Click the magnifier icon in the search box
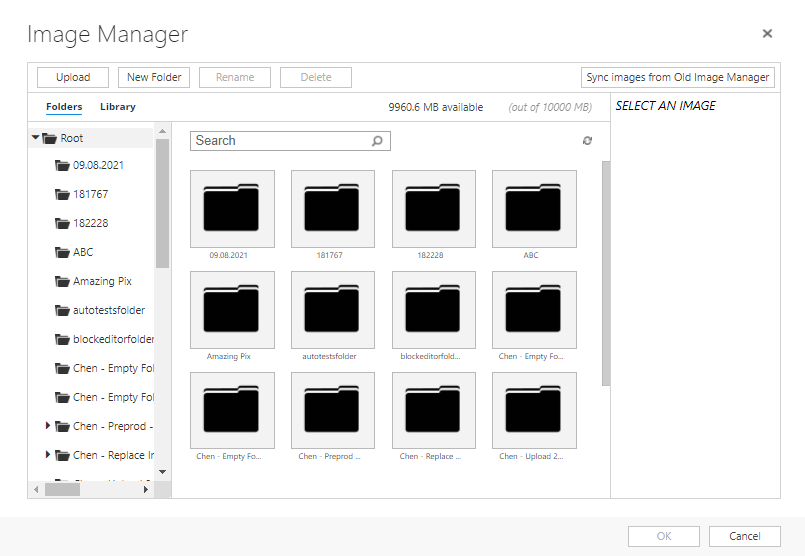 pyautogui.click(x=377, y=141)
